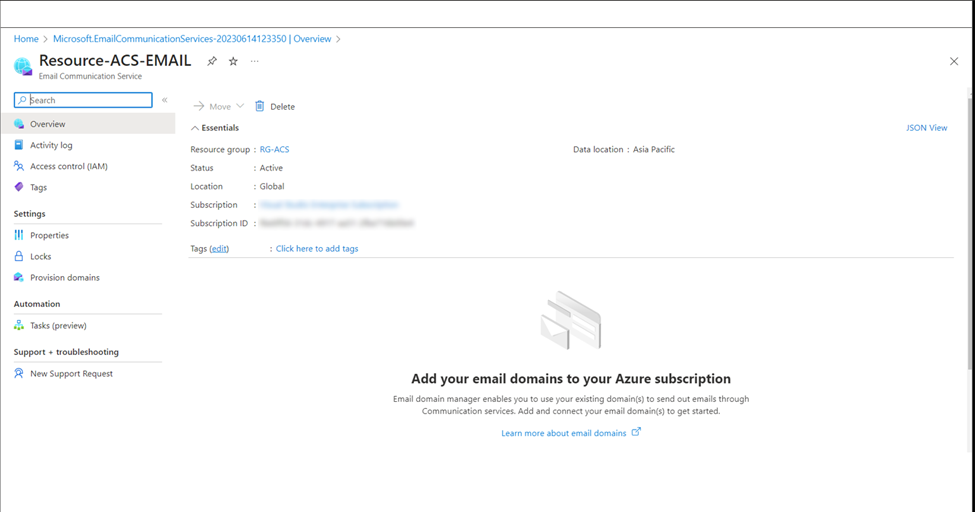Collapse the sidebar with the double chevron
The image size is (975, 512).
(165, 100)
